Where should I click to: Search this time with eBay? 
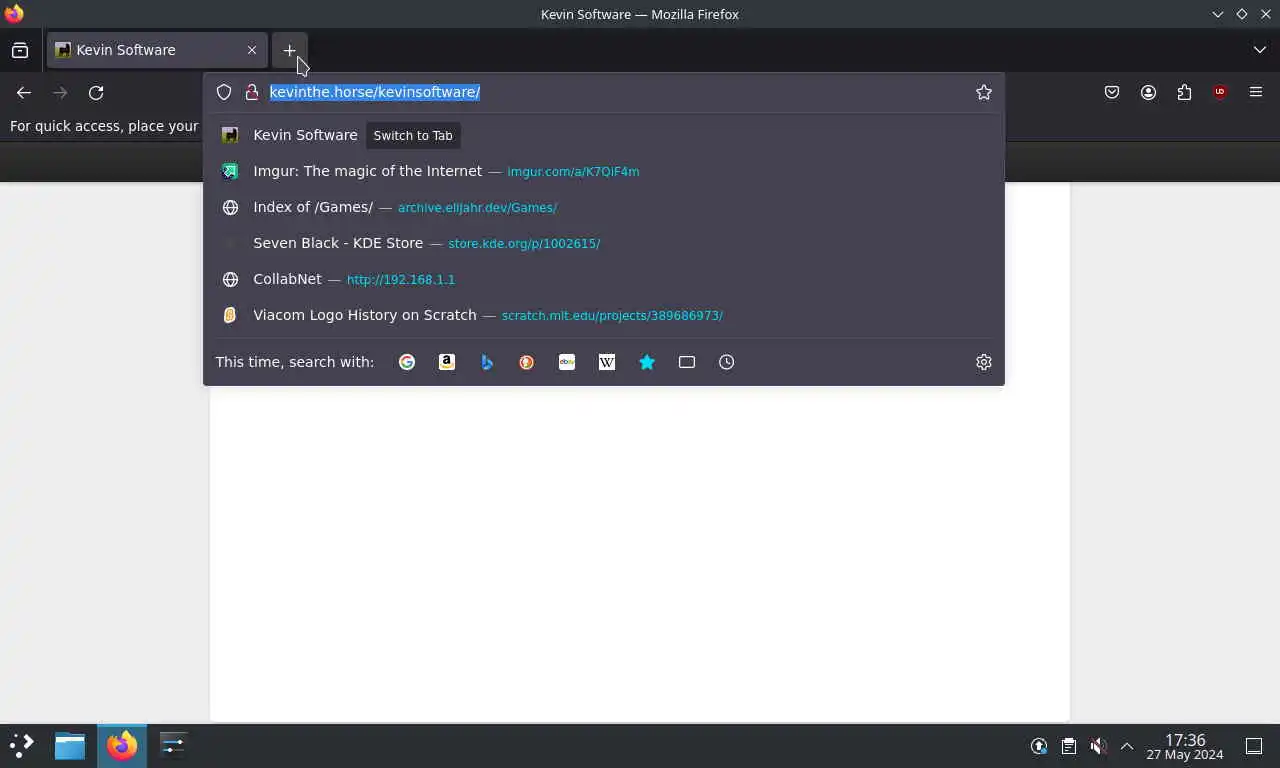click(567, 362)
